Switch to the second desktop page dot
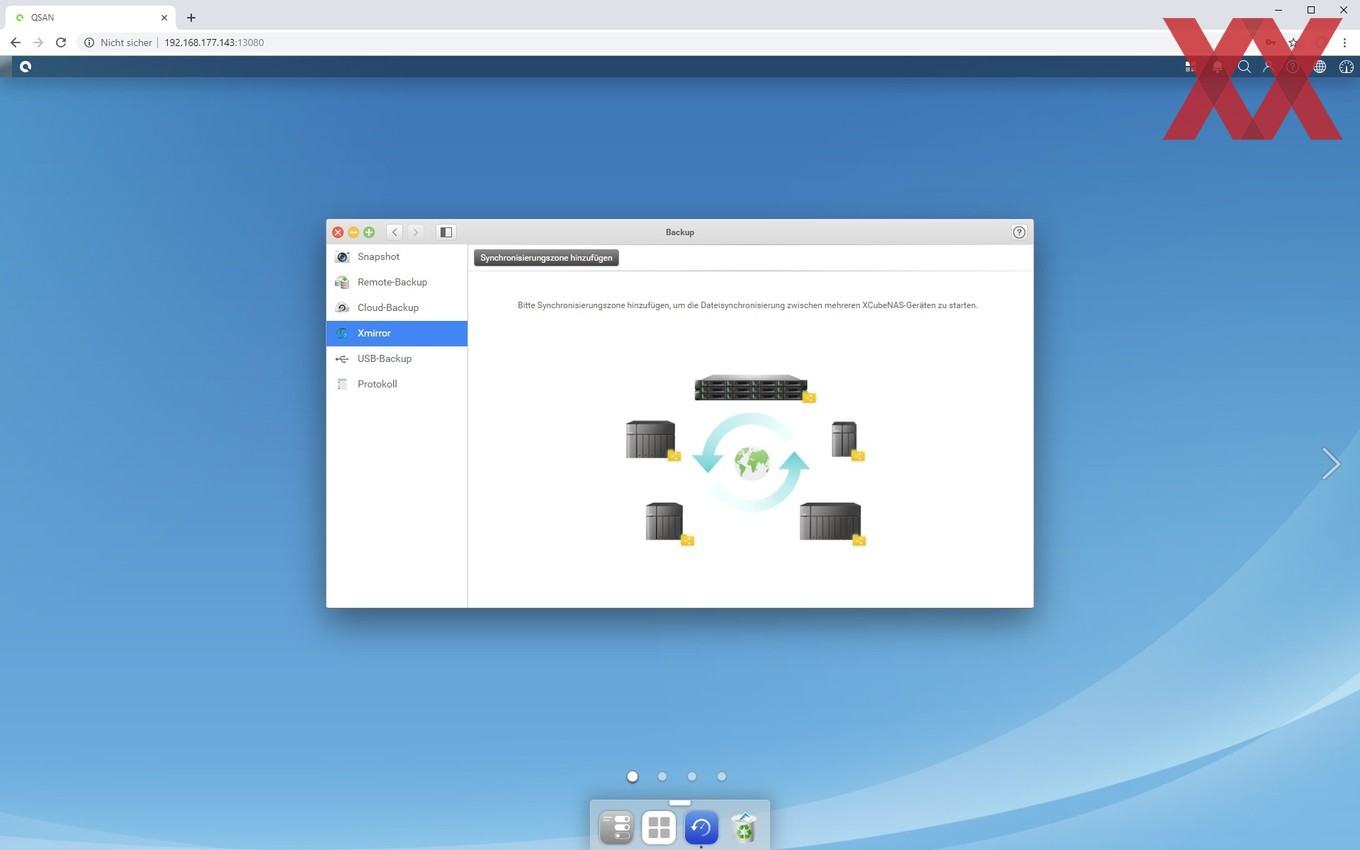This screenshot has height=850, width=1360. pos(662,776)
